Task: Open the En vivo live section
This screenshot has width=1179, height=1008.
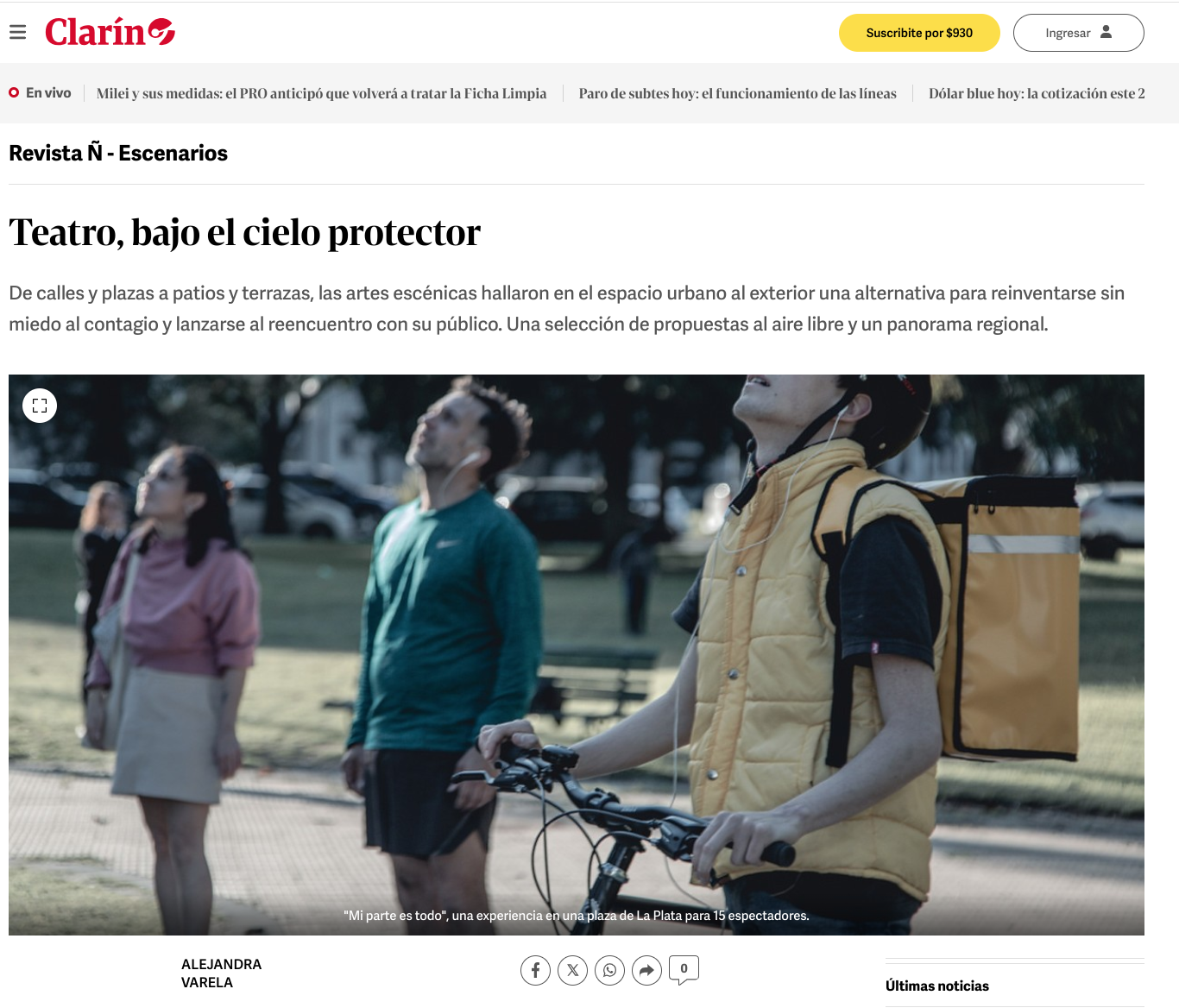Action: (x=40, y=92)
